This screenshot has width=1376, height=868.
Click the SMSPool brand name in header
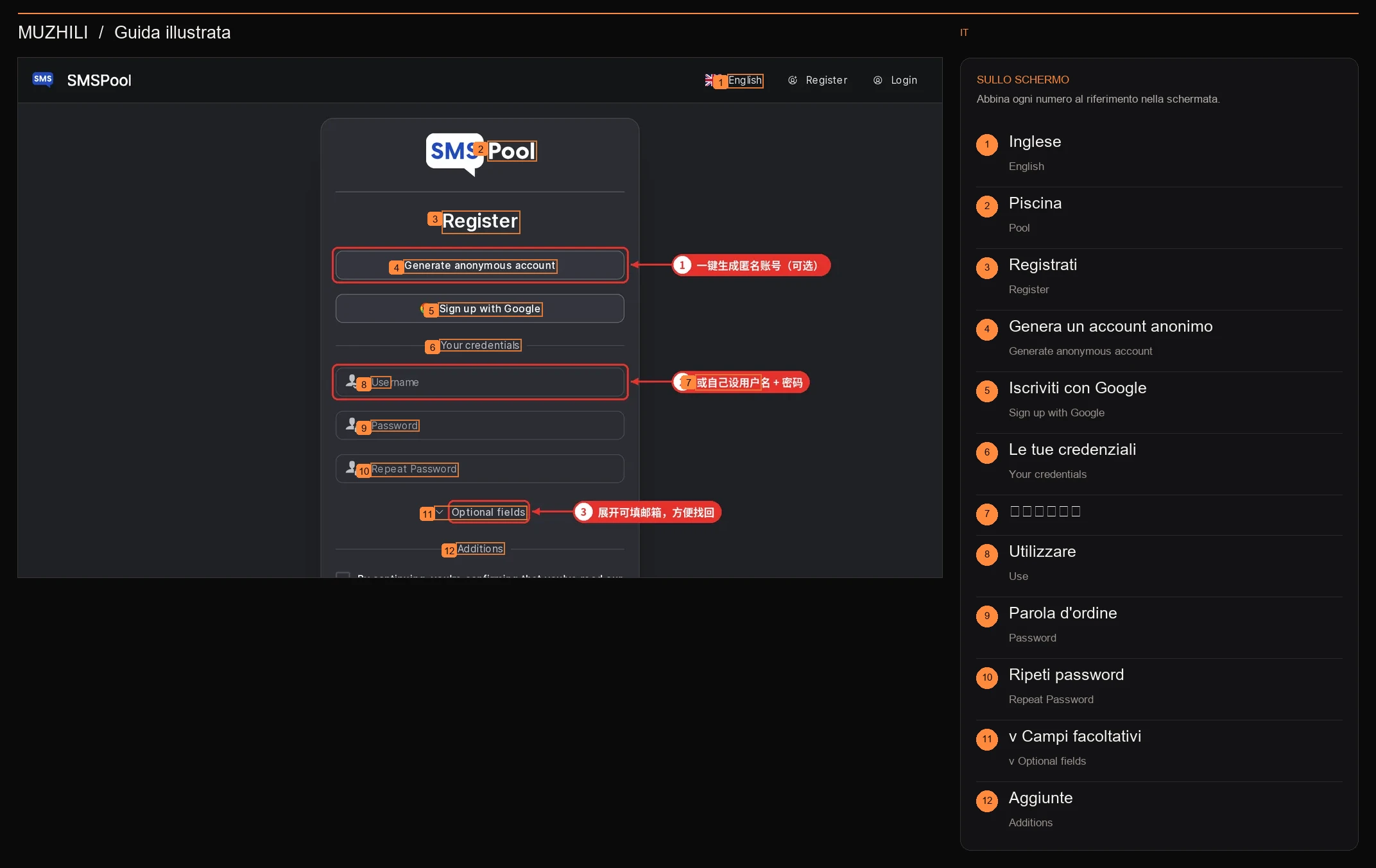click(99, 80)
